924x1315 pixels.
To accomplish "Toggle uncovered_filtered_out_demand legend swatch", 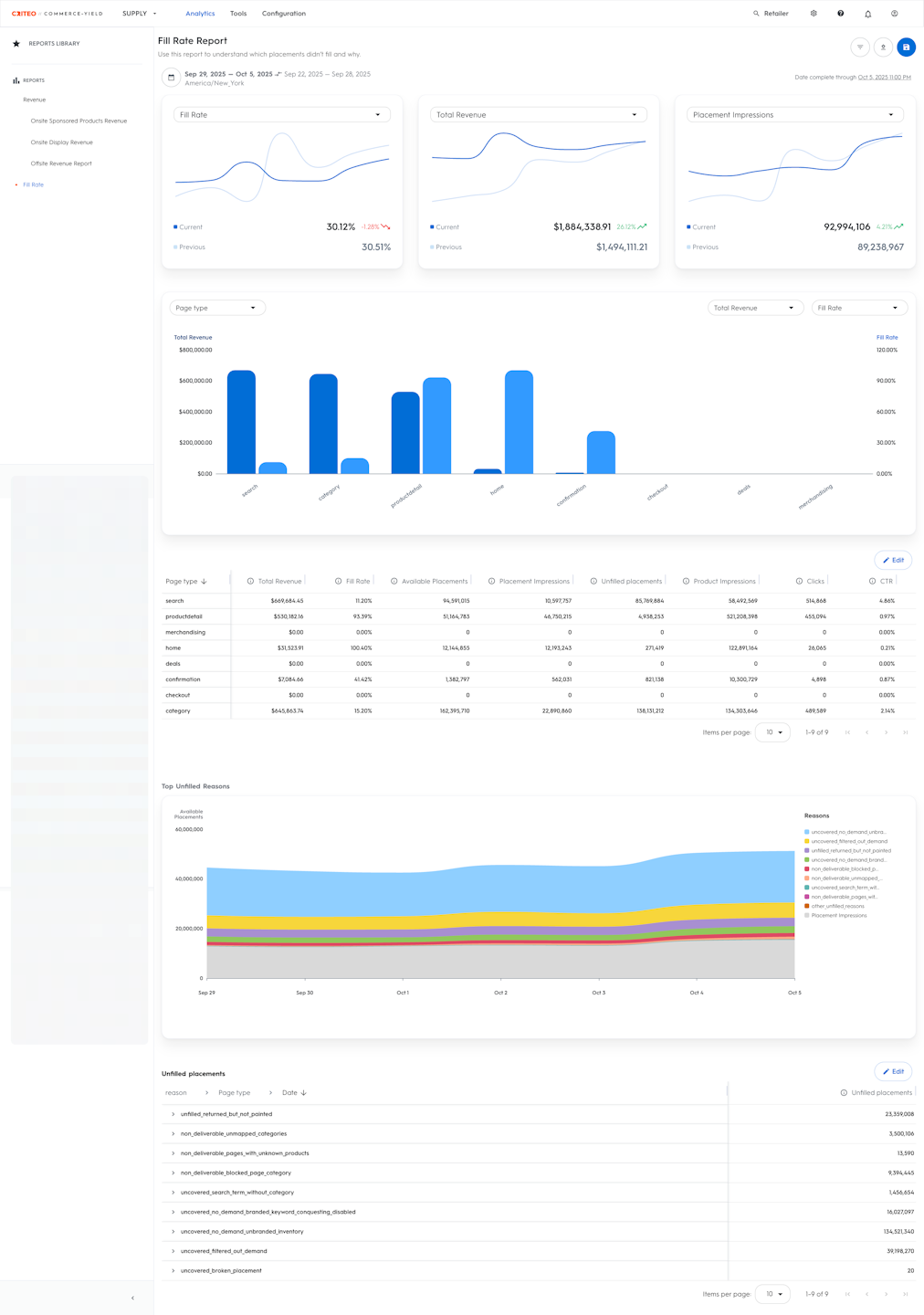I will tap(807, 841).
